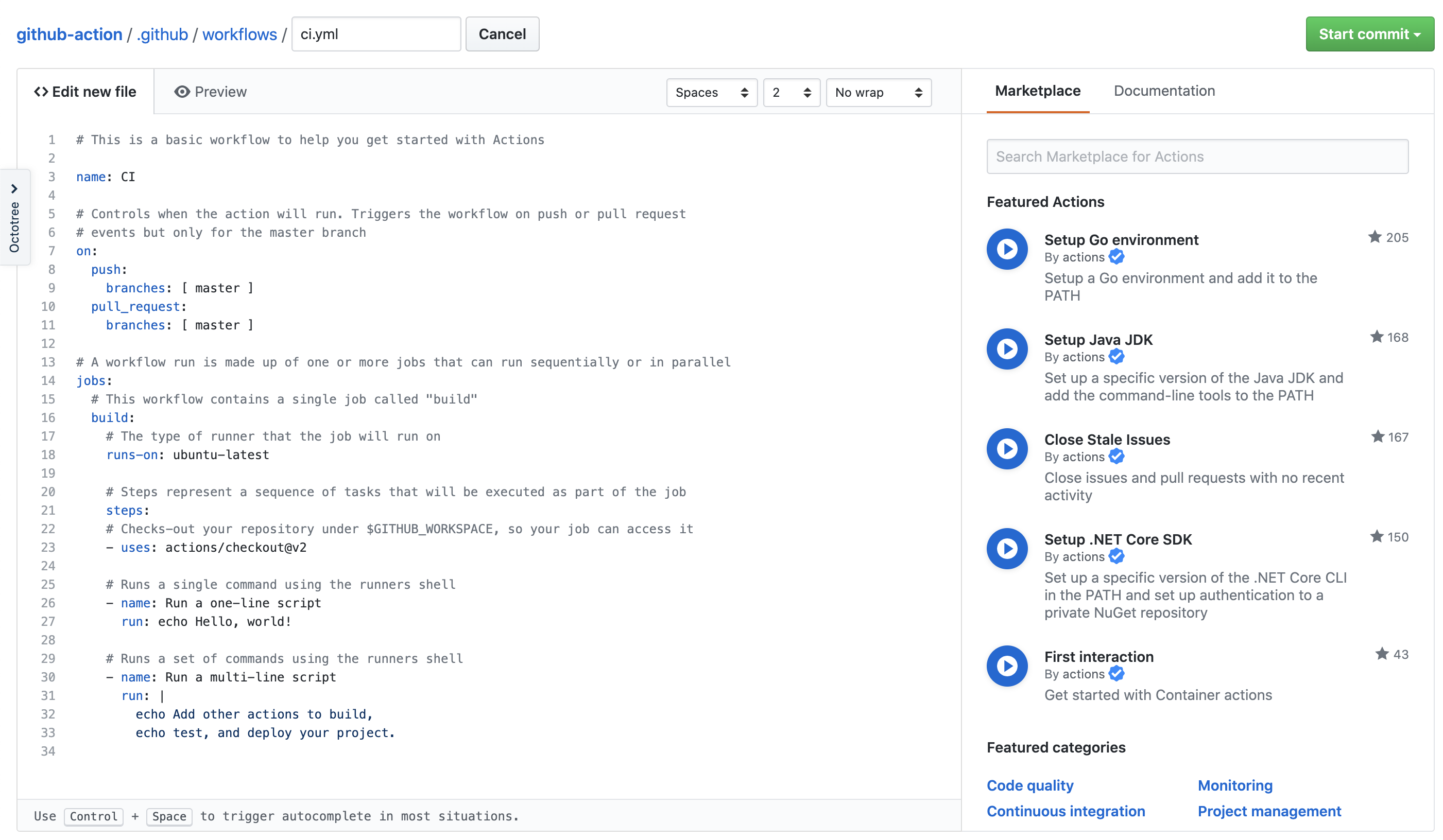Screen dimensions: 1443x840
Task: Click the star icon beside 168 count
Action: [1376, 337]
